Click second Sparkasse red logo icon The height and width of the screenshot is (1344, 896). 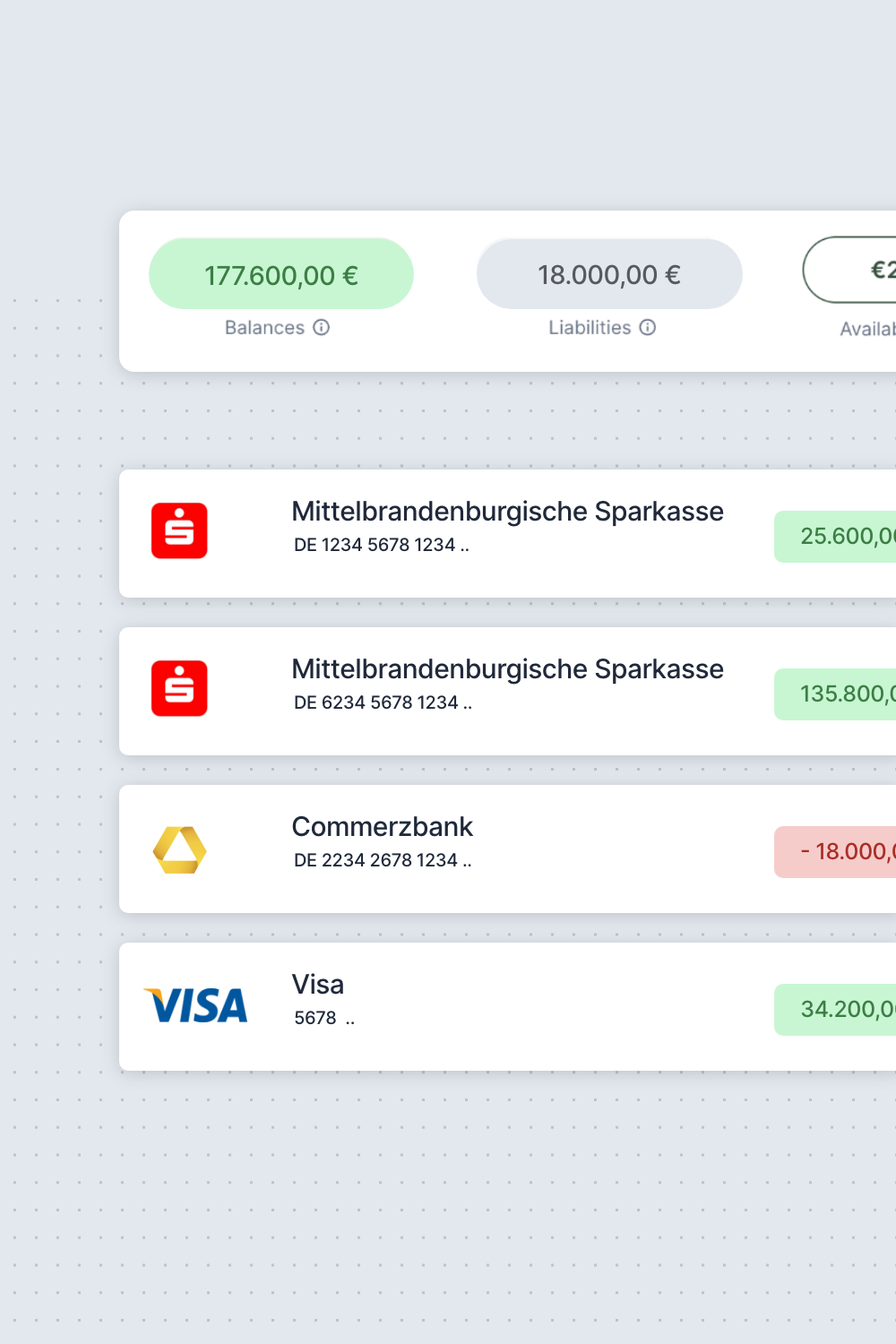(x=179, y=688)
